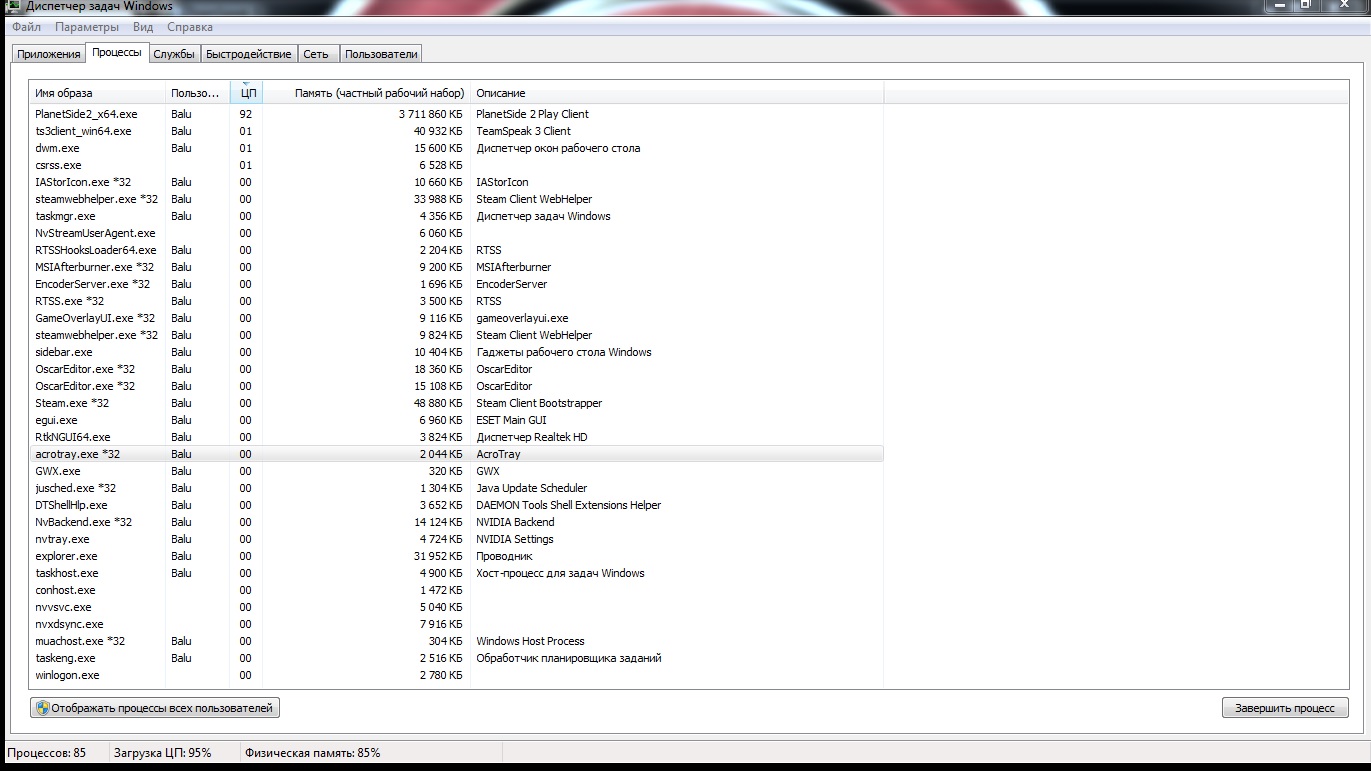The image size is (1371, 771).
Task: Select the taskmgr.exe process
Action: coord(457,216)
